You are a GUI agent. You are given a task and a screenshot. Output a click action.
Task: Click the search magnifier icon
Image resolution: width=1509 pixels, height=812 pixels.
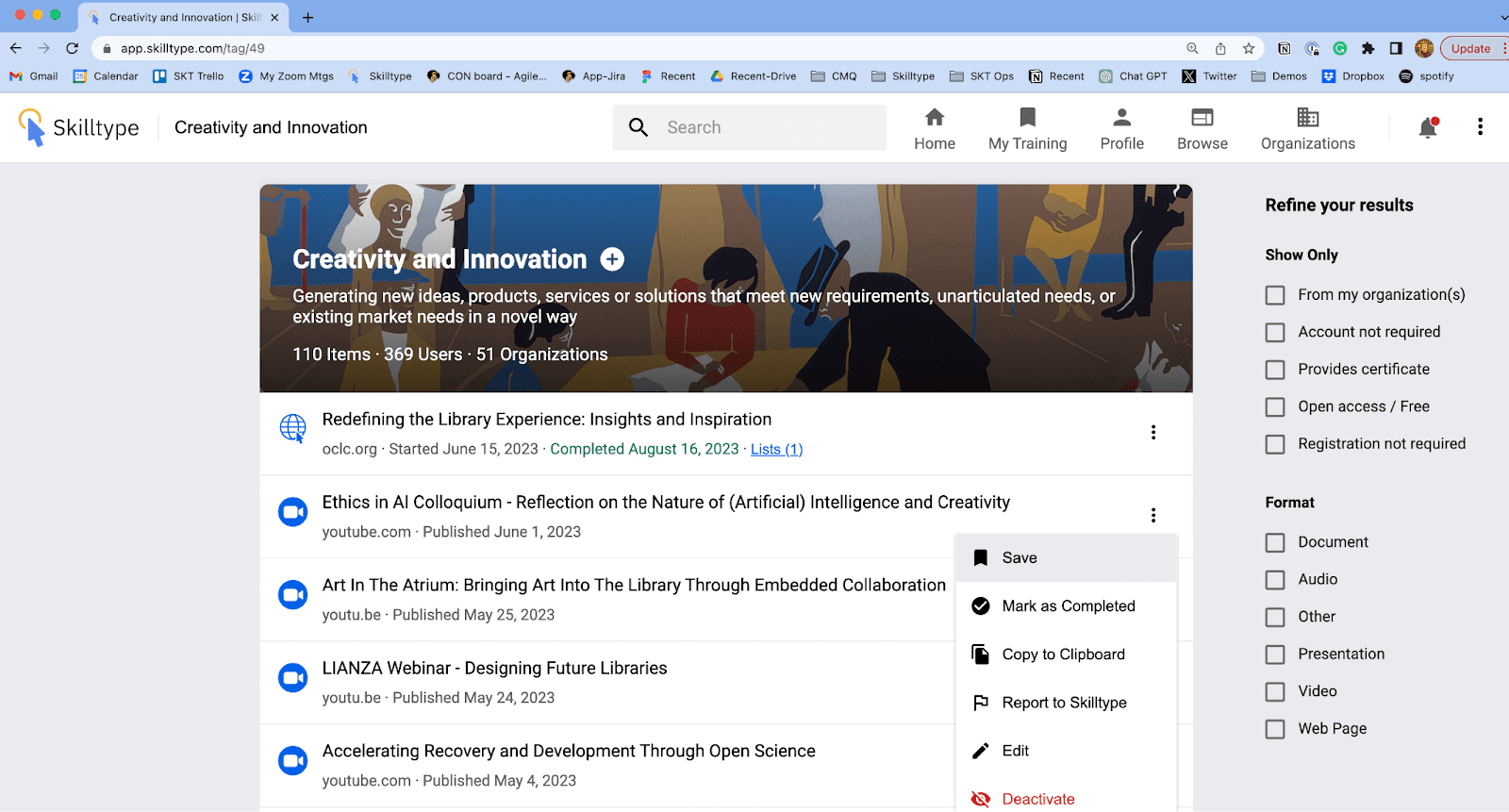tap(638, 127)
